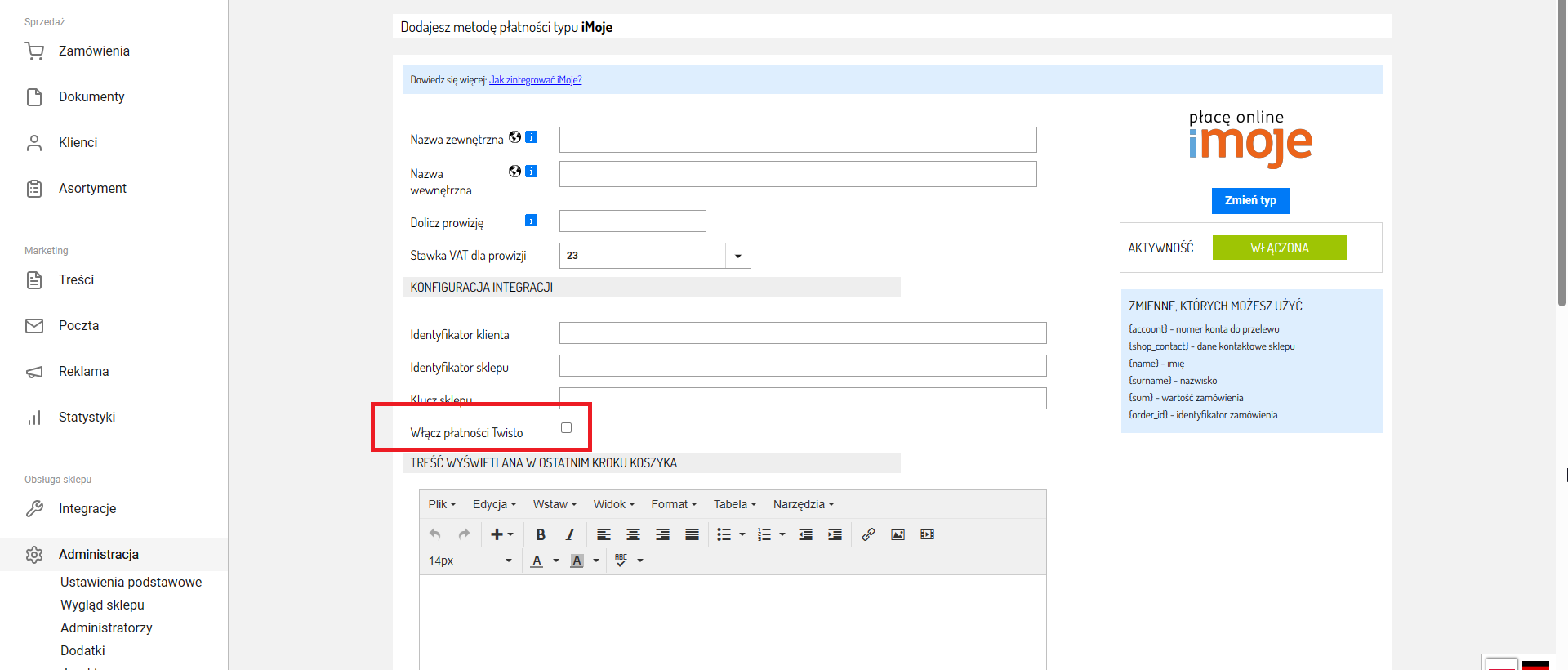Image resolution: width=1568 pixels, height=670 pixels.
Task: Decrease indent in the editor
Action: coord(806,534)
